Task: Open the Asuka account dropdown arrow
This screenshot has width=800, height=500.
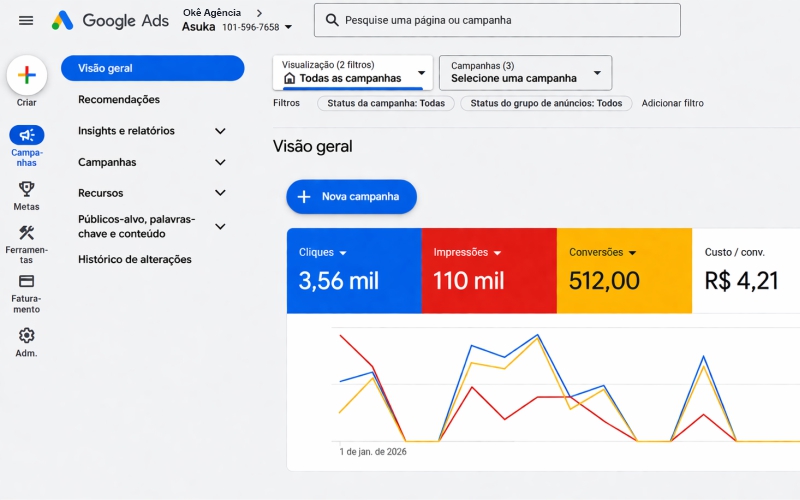Action: (288, 27)
